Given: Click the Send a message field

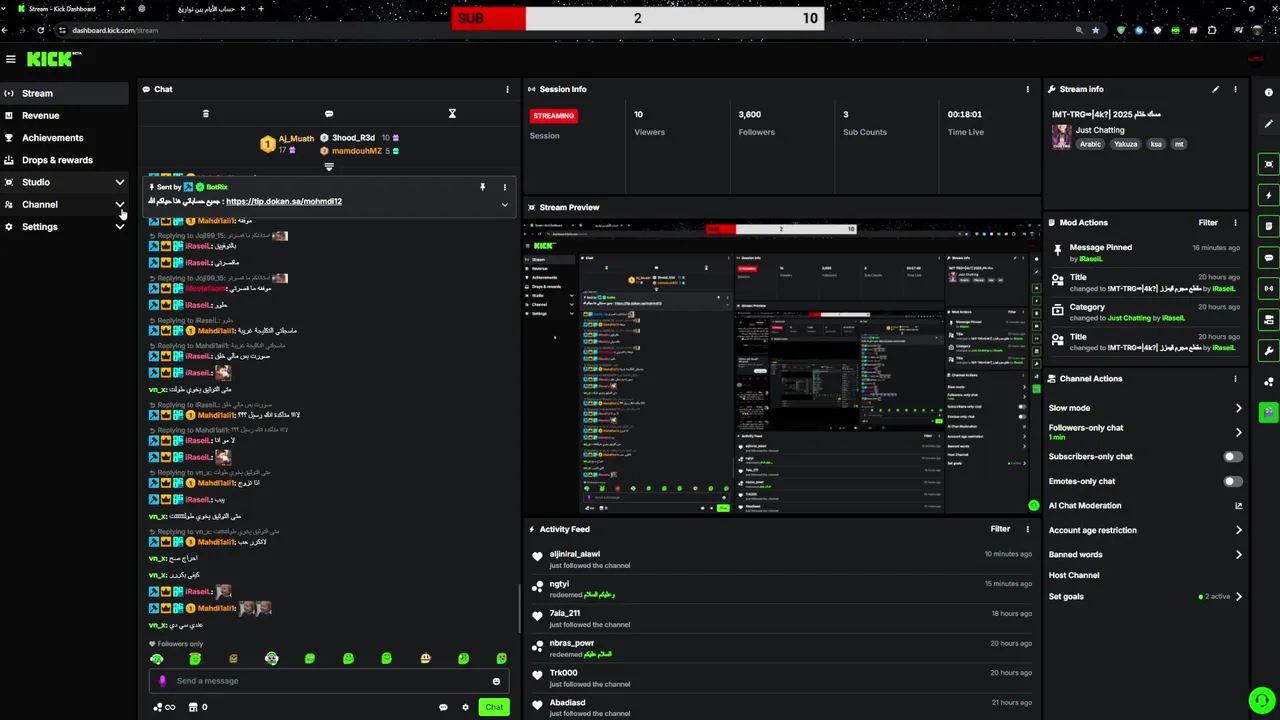Looking at the screenshot, I should pyautogui.click(x=329, y=681).
